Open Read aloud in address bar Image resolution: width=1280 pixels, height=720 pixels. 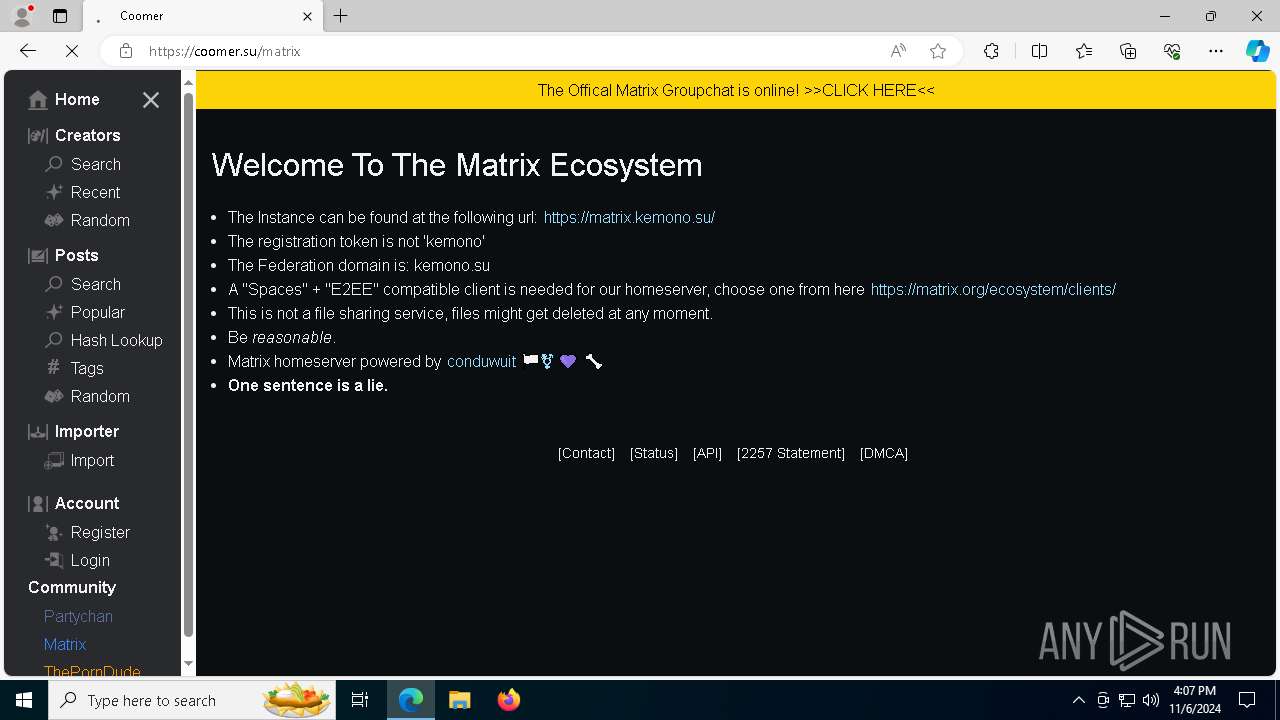tap(898, 51)
